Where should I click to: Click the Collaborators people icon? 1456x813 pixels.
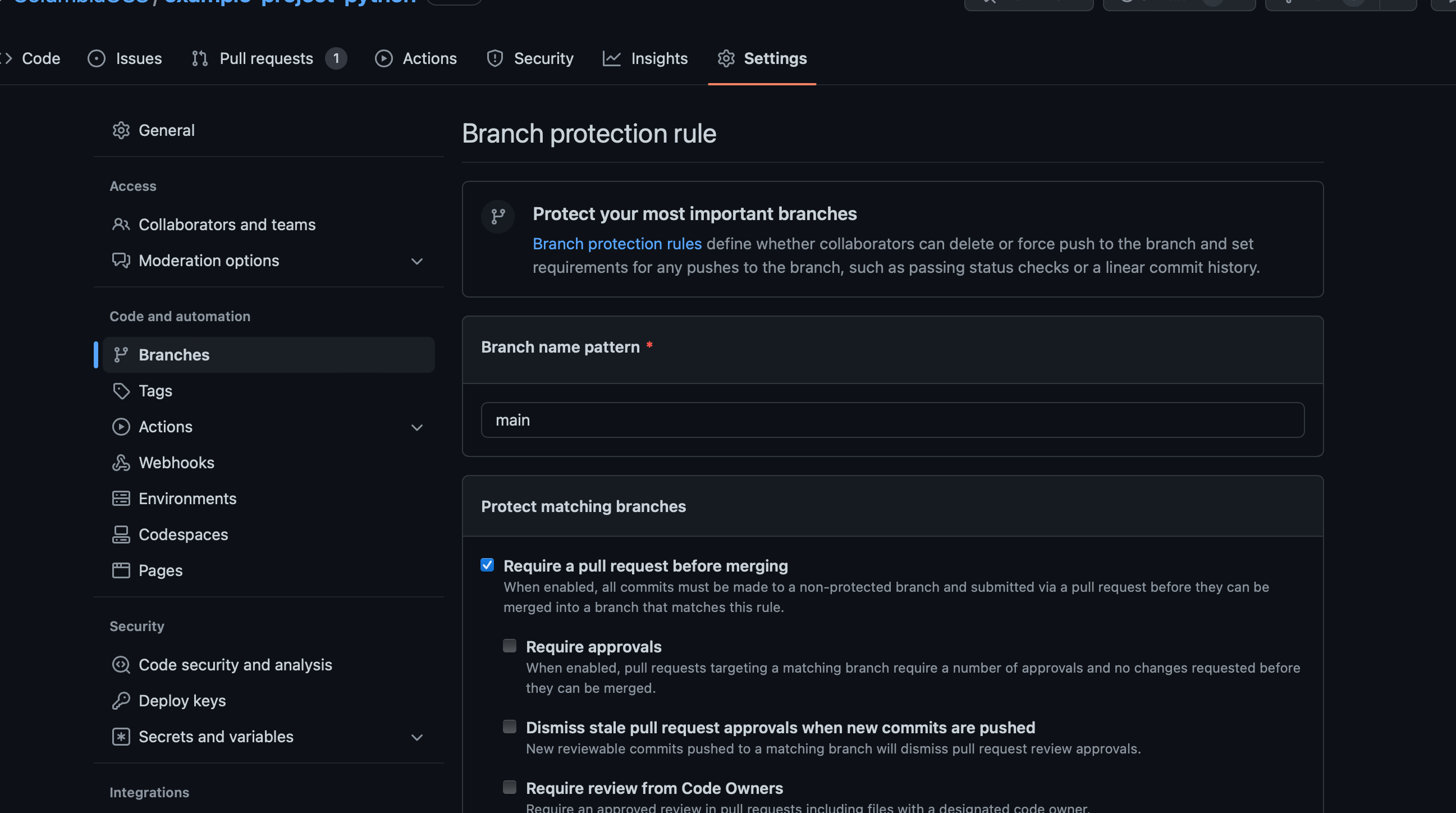[121, 225]
